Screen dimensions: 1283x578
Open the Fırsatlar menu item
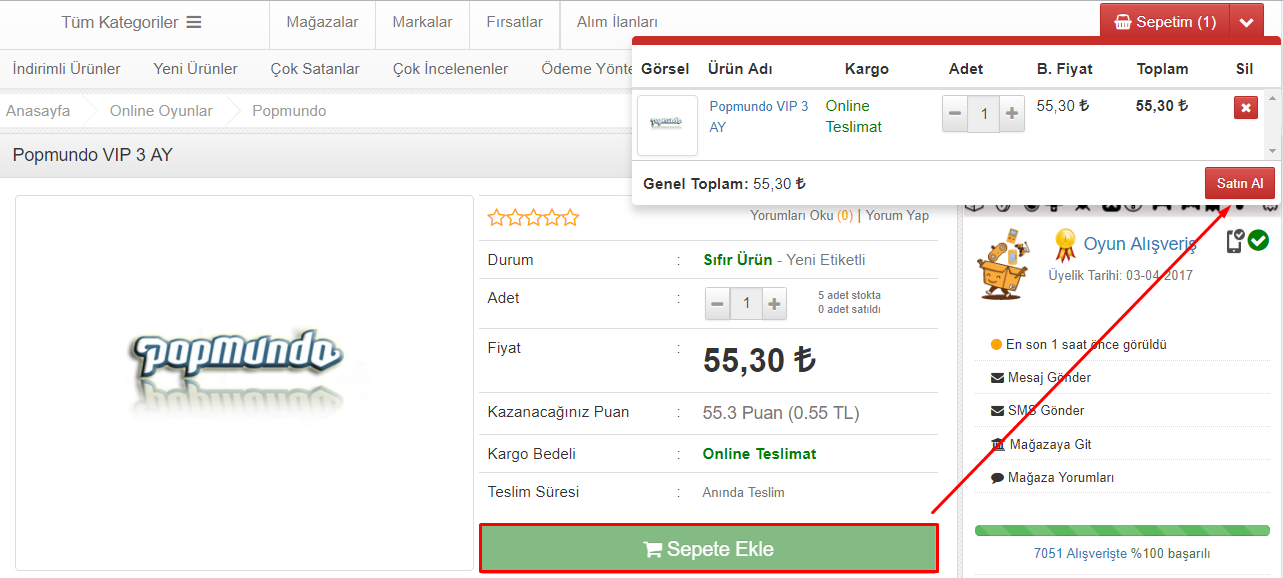(x=514, y=22)
